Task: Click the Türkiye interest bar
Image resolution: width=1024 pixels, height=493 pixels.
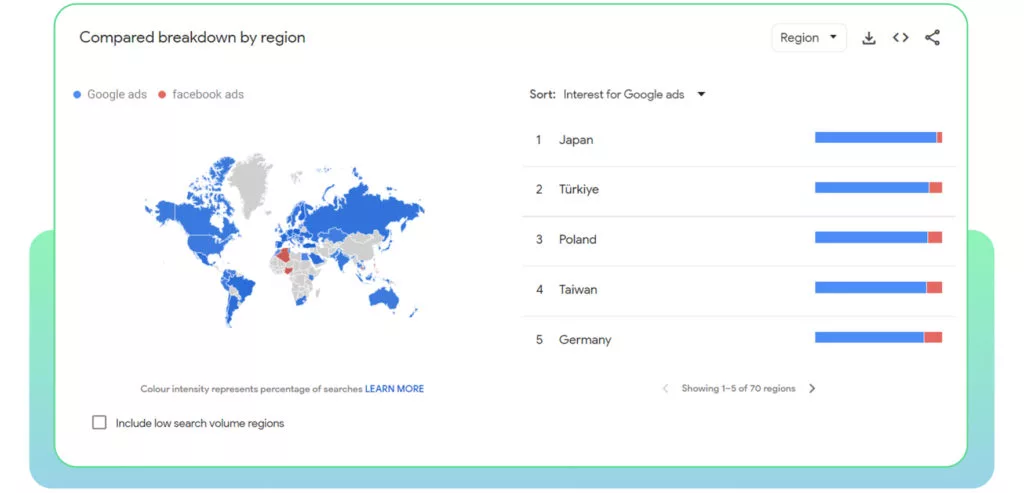Action: [878, 187]
